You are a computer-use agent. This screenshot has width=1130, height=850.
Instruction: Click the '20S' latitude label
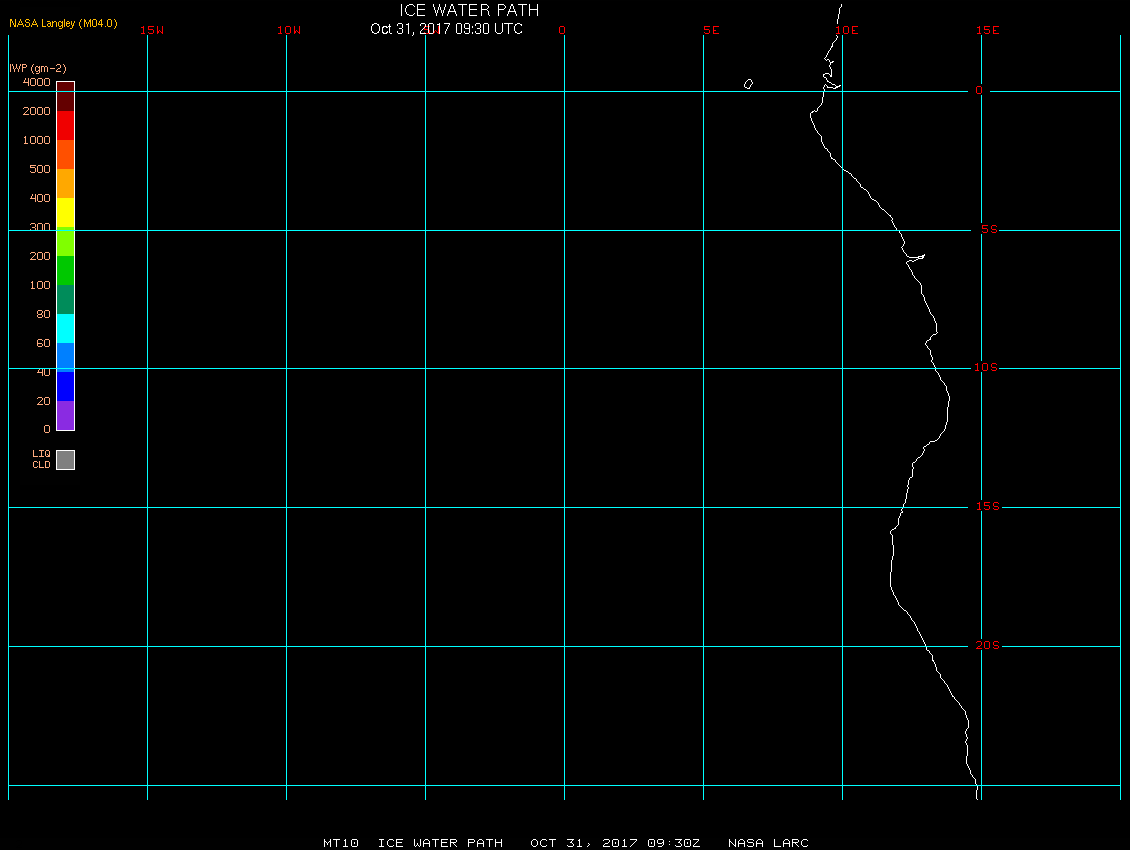click(x=987, y=645)
